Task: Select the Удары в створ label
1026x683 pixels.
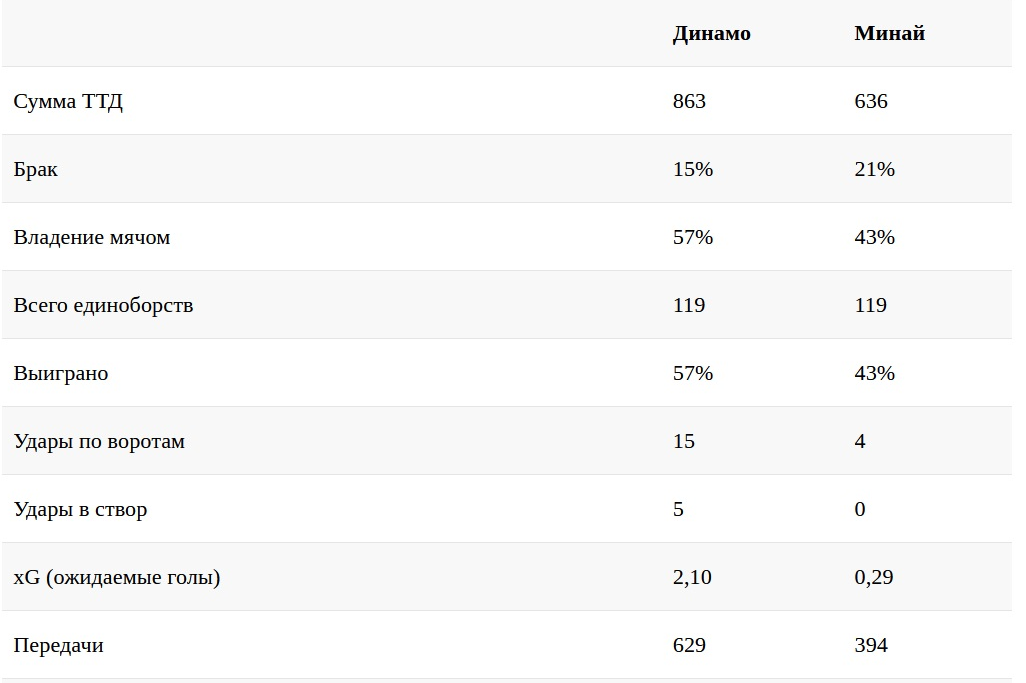Action: coord(80,509)
